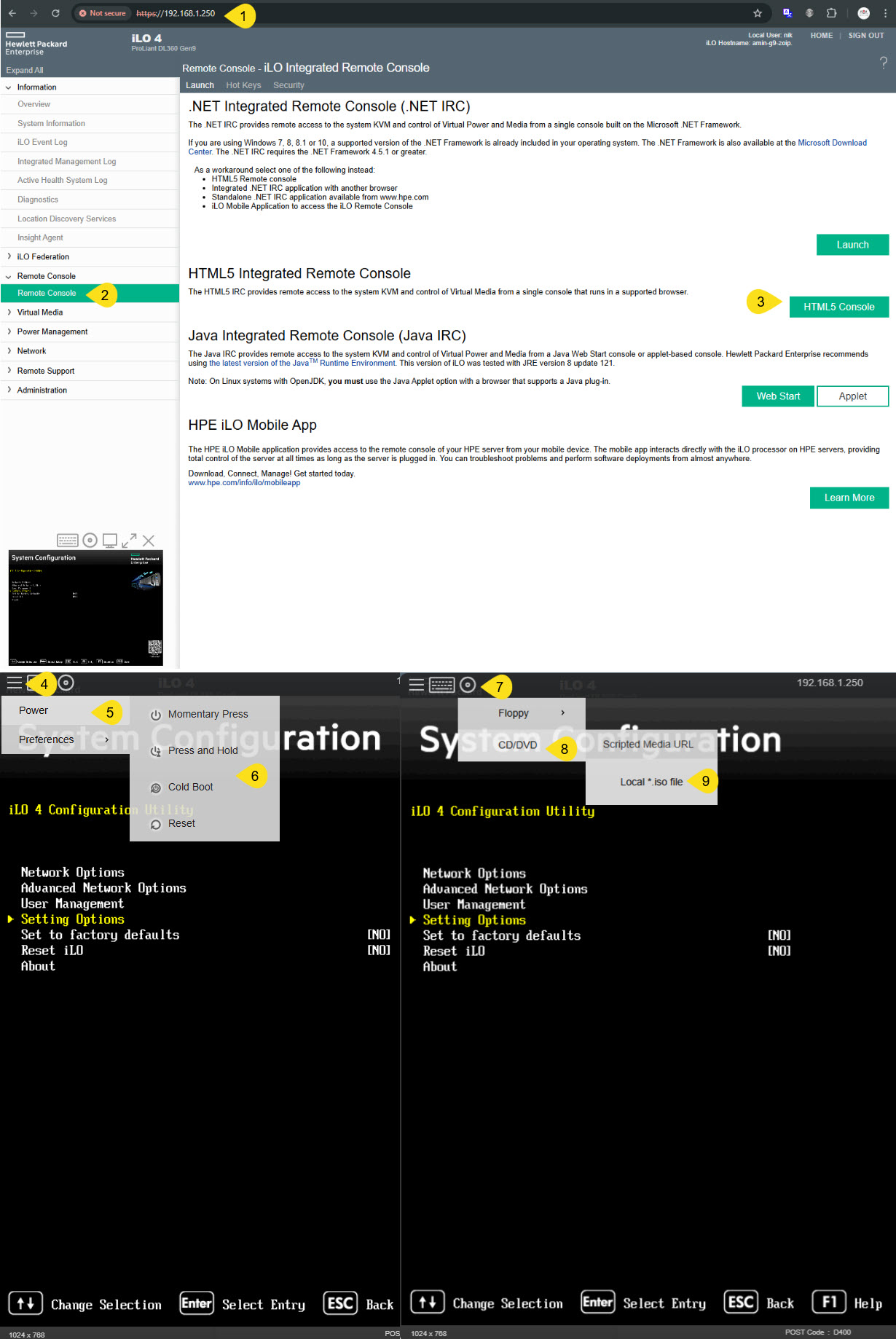Click Expand All in sidebar
This screenshot has width=896, height=1339.
[x=25, y=71]
